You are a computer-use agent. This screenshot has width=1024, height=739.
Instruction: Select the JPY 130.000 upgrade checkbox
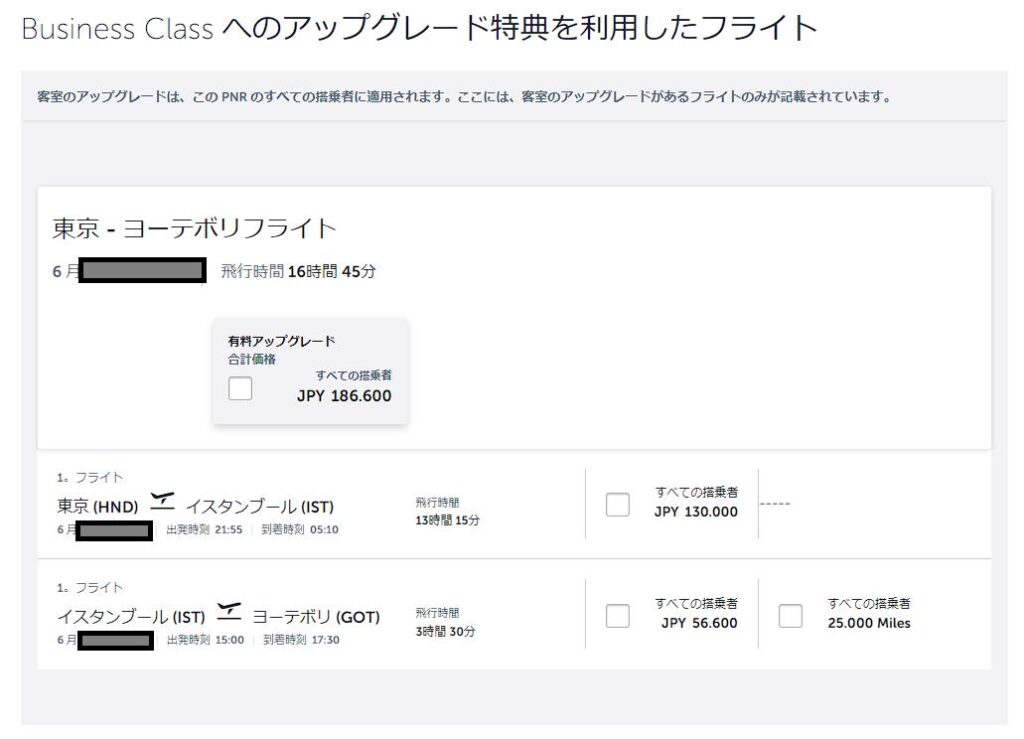pyautogui.click(x=618, y=505)
